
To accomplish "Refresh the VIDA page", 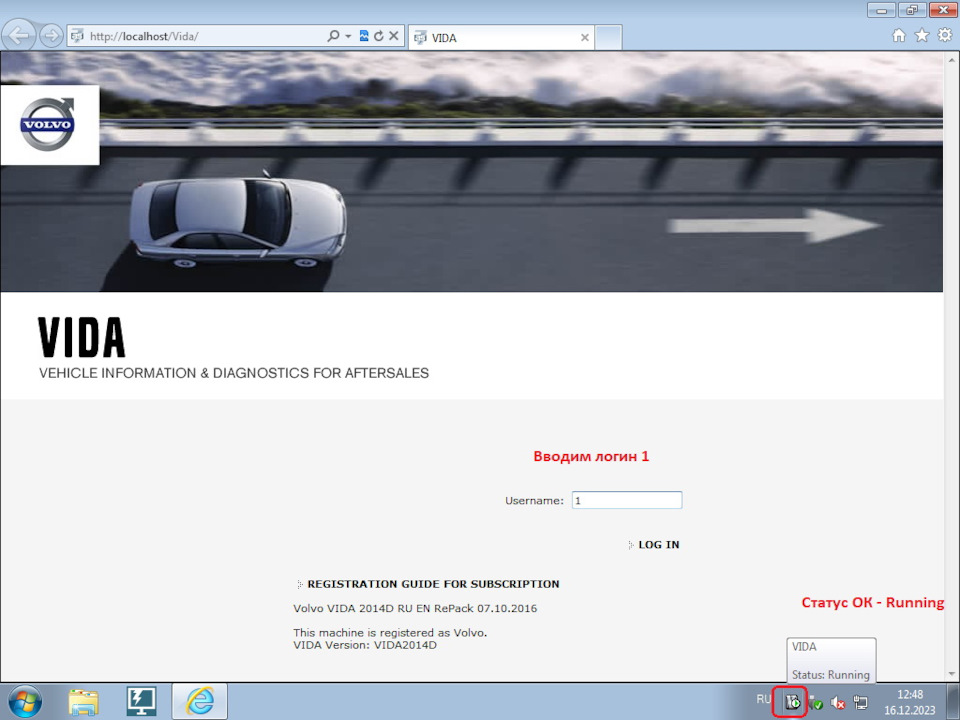I will (x=379, y=35).
